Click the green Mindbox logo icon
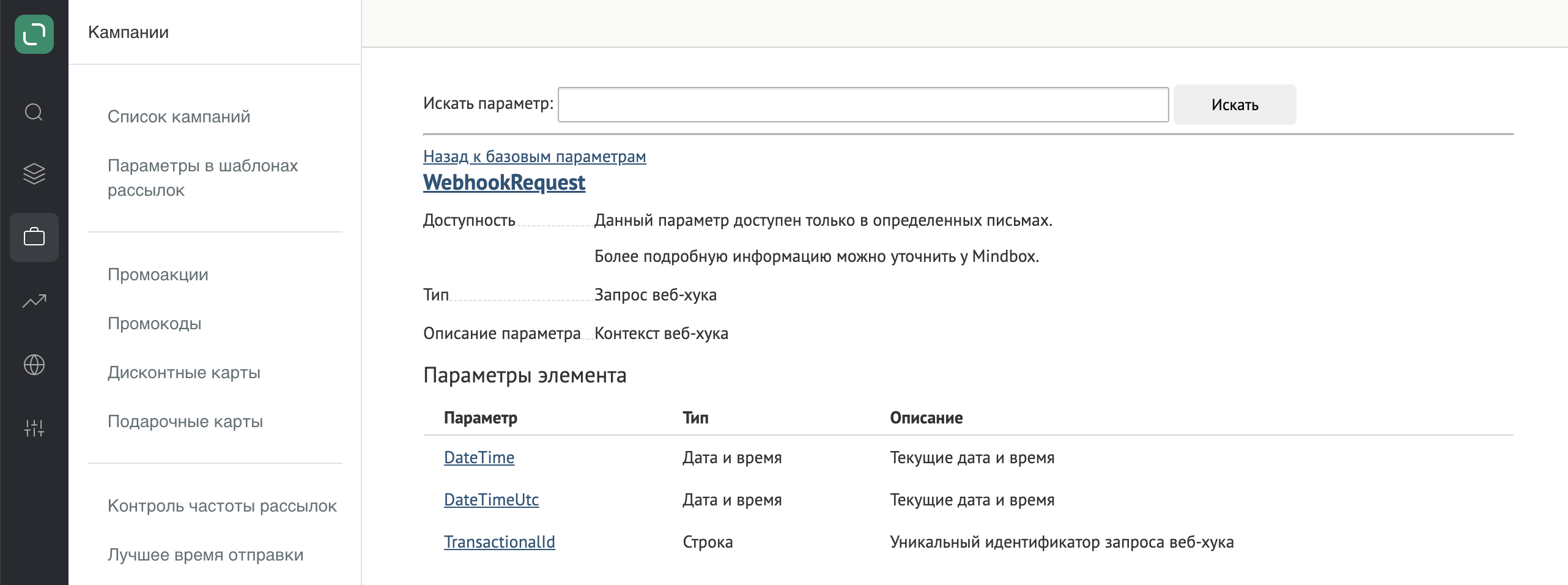The width and height of the screenshot is (1568, 585). click(x=34, y=34)
